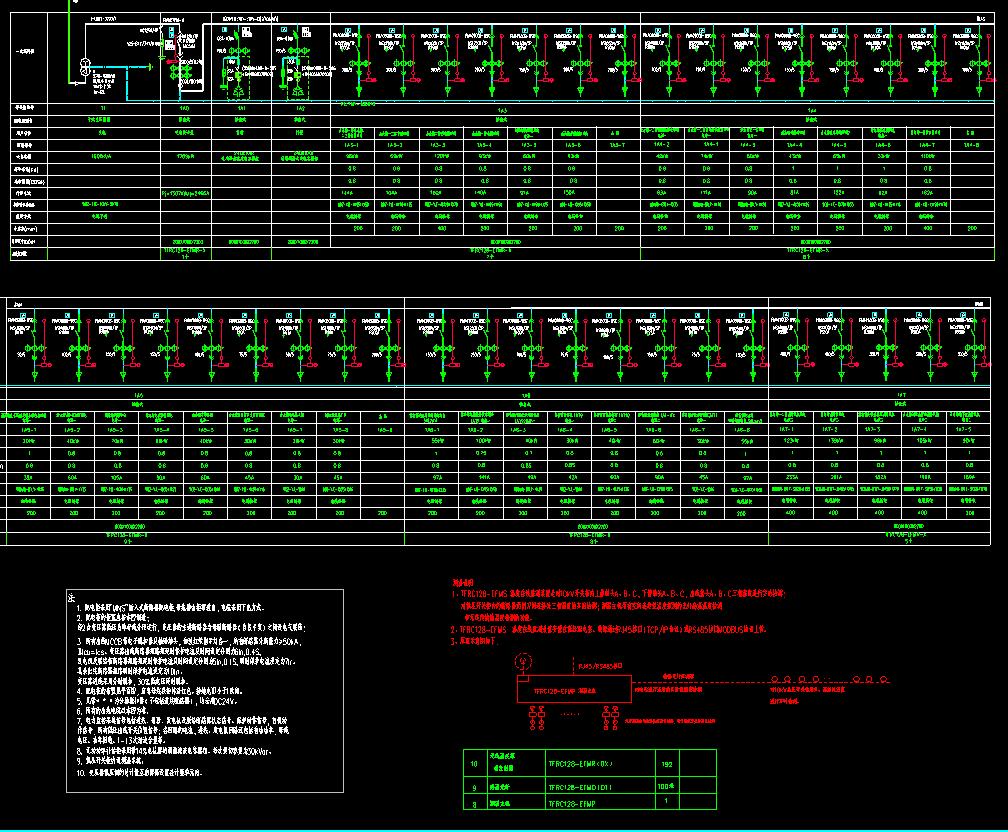The width and height of the screenshot is (1008, 832).
Task: Select note line 6 in the white notes box
Action: tap(112, 710)
